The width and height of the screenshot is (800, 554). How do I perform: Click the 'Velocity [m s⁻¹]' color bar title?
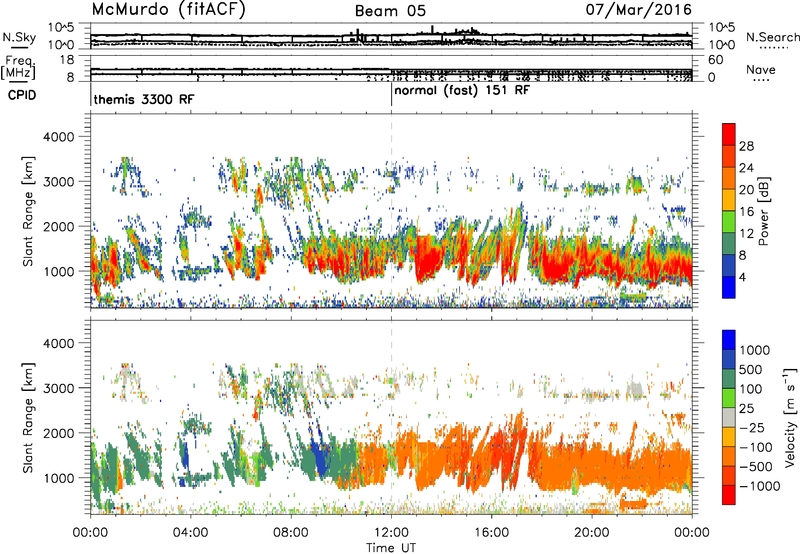[x=790, y=416]
